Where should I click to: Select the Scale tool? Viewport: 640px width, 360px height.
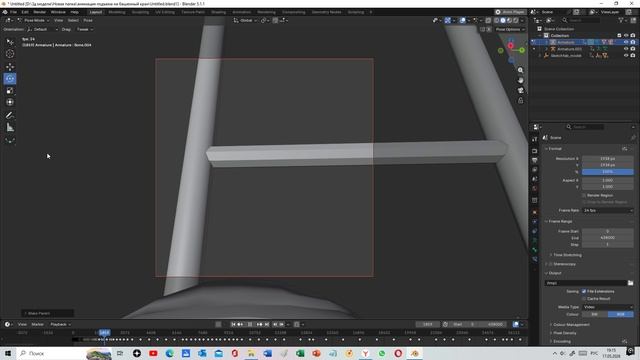click(x=10, y=90)
